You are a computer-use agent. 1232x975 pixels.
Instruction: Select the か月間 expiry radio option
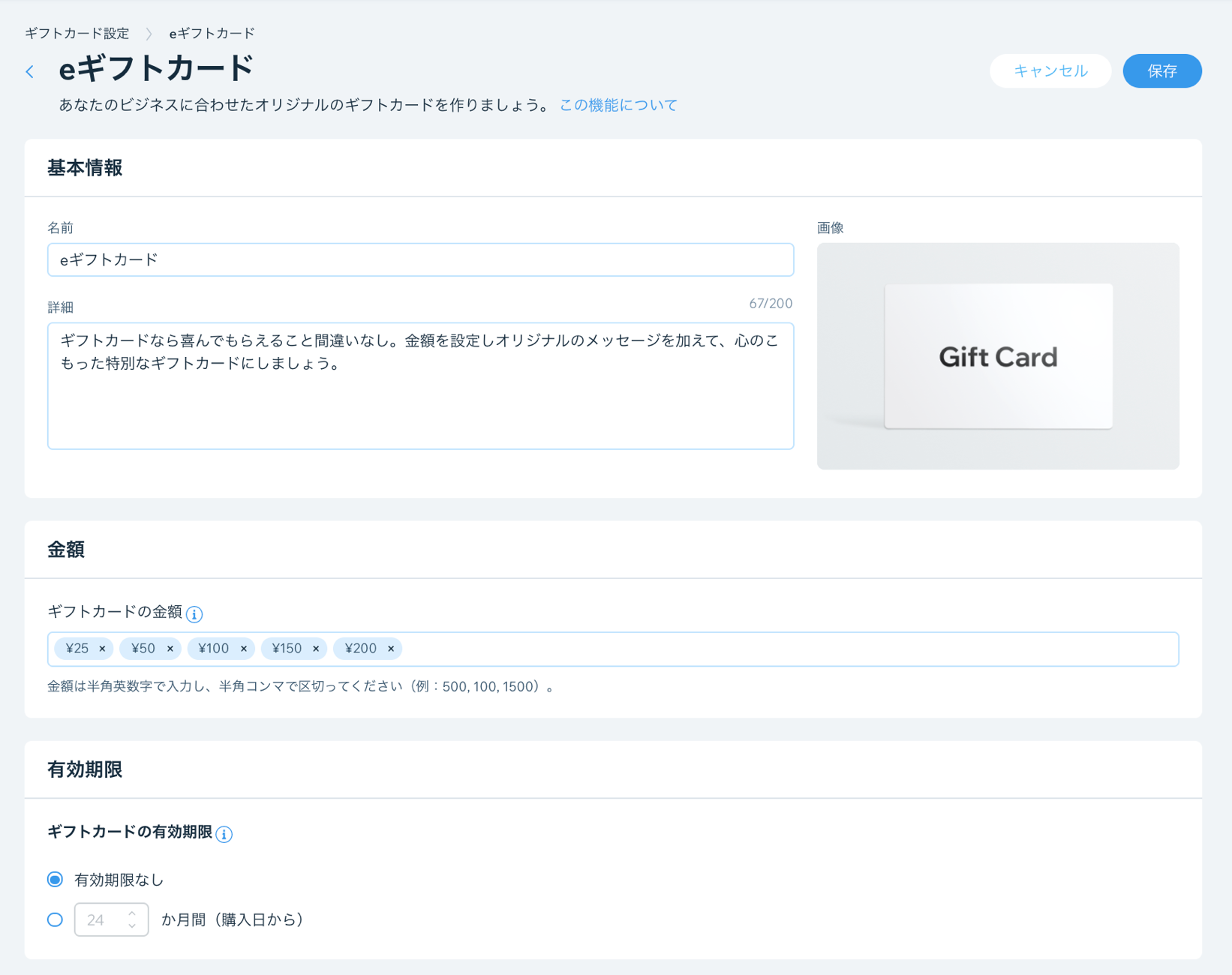pyautogui.click(x=56, y=919)
